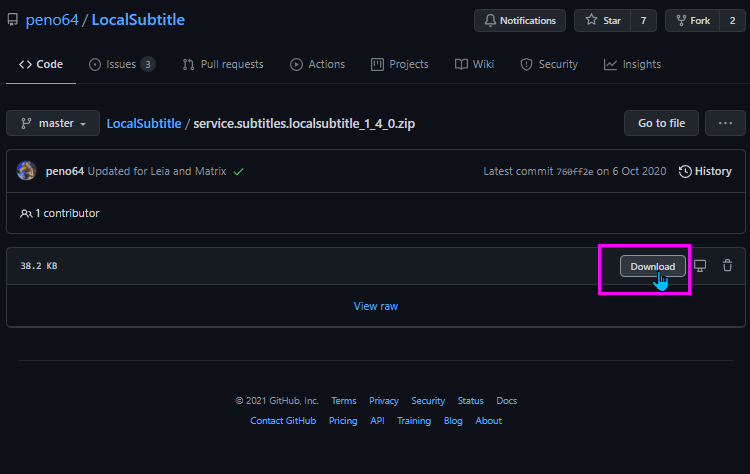Open the LocalSubtitle repository title link

pyautogui.click(x=138, y=20)
